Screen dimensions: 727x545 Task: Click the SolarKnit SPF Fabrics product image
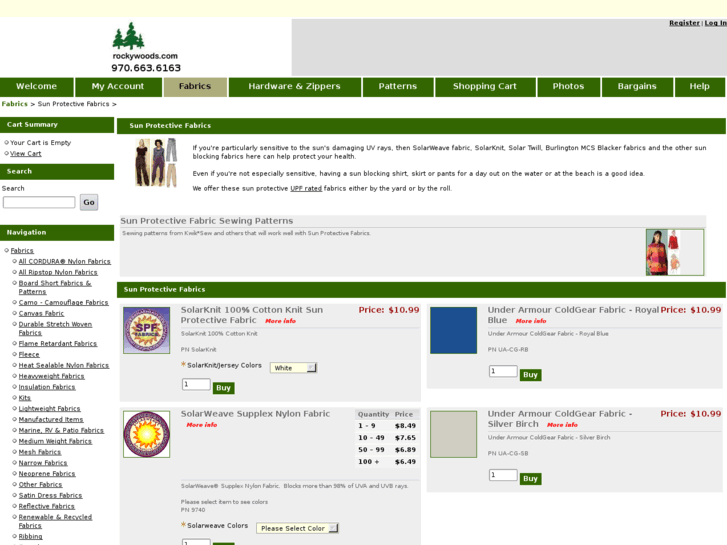[x=147, y=330]
